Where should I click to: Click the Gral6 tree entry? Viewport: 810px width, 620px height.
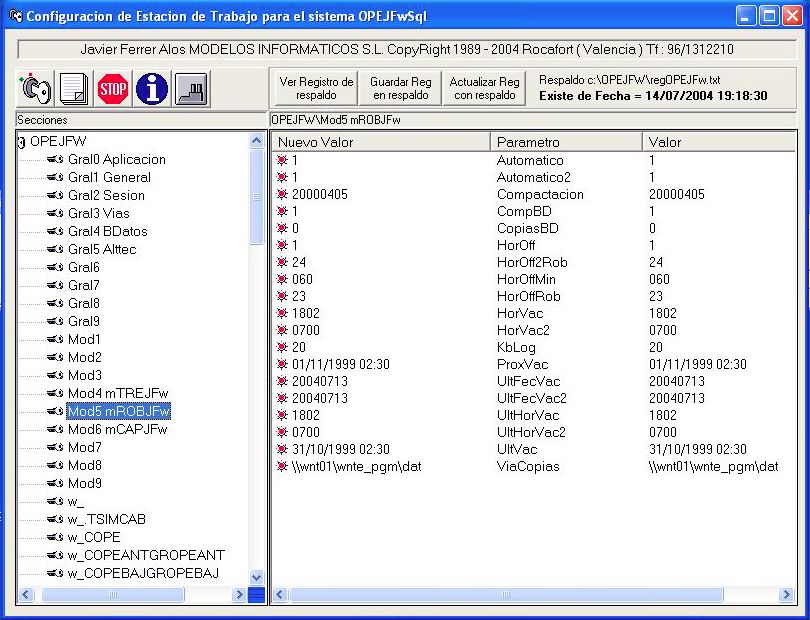pos(84,267)
